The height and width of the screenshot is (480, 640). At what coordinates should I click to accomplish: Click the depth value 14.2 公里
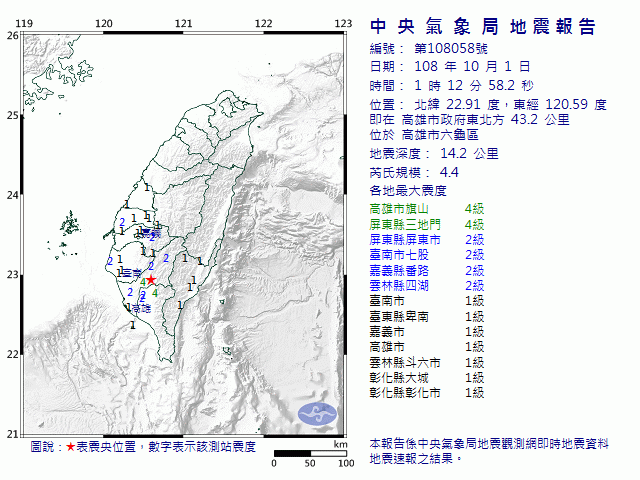(469, 153)
